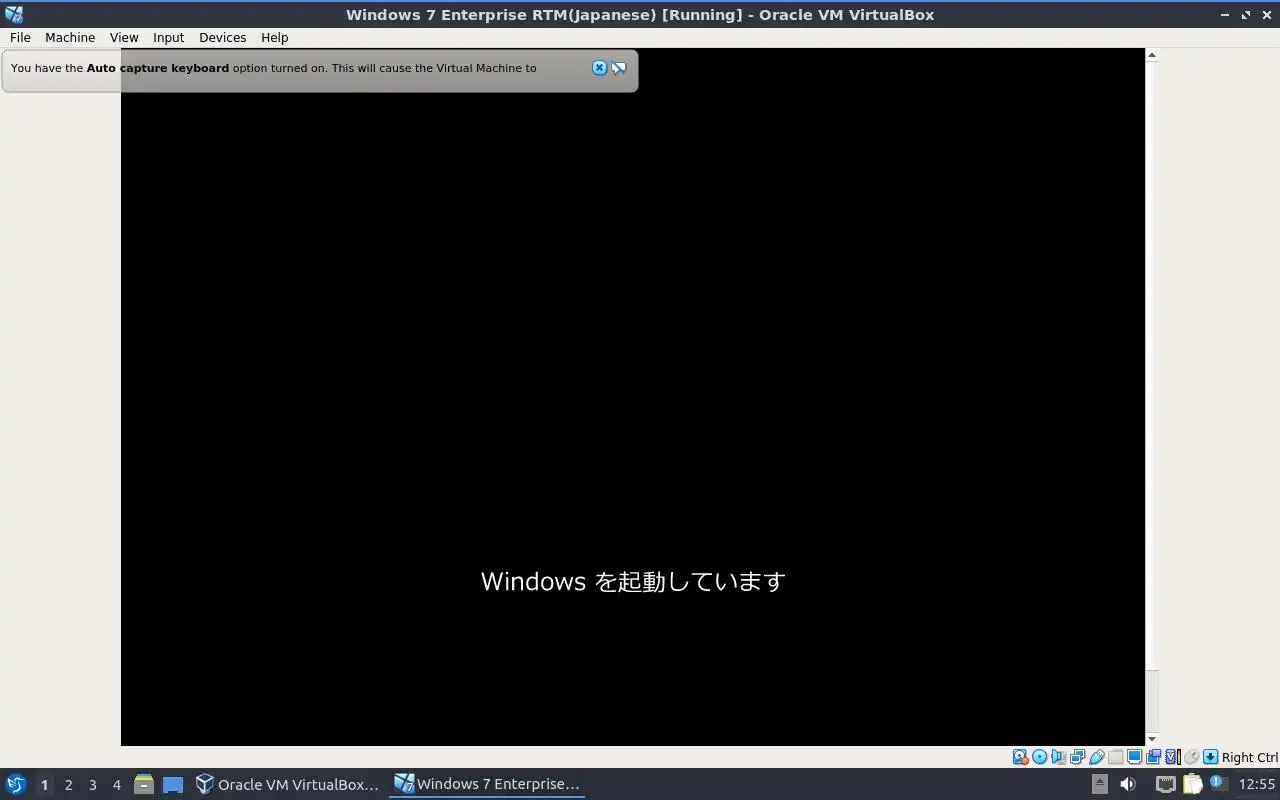
Task: Maximize the VirtualBox VM window
Action: click(x=1246, y=15)
